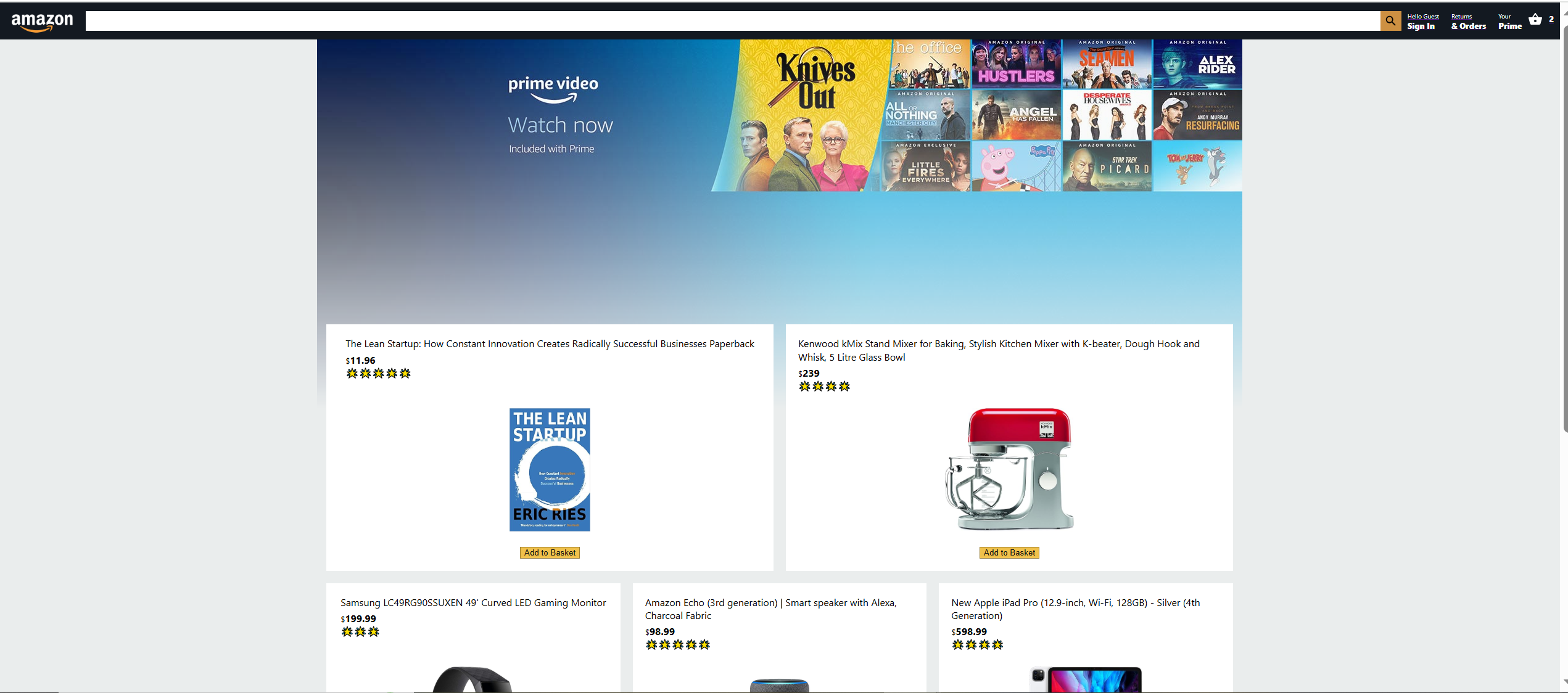Click the Star Trek Picard tile
This screenshot has width=1568, height=693.
click(x=1107, y=166)
